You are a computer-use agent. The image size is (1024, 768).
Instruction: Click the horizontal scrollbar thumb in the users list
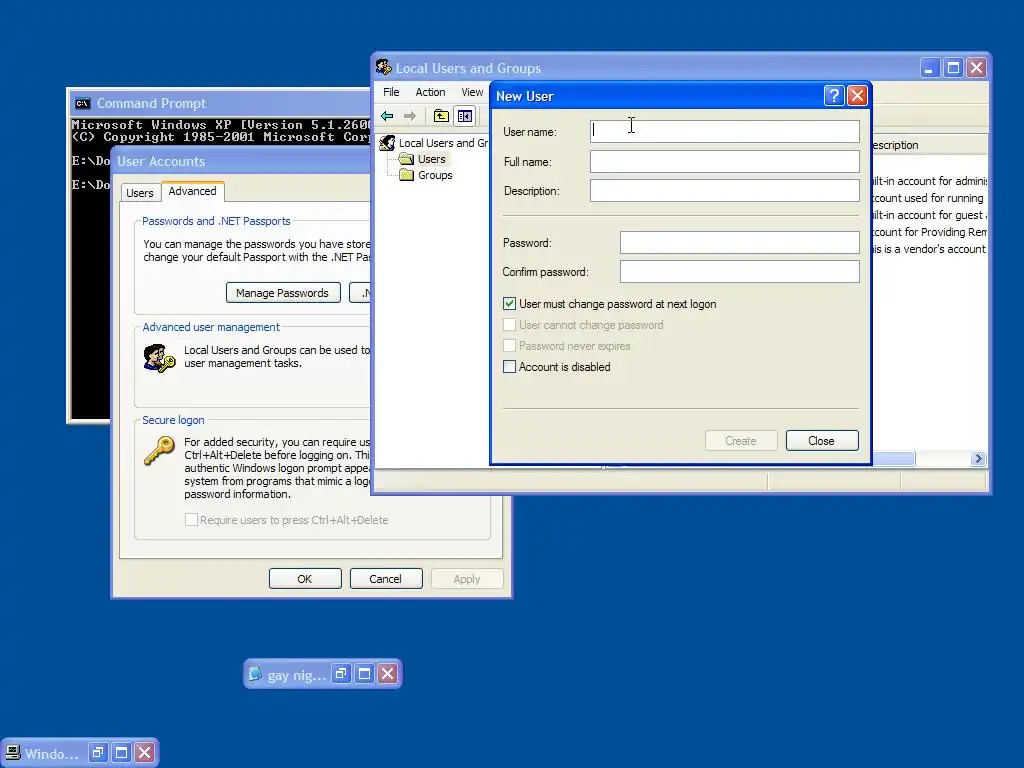tap(893, 458)
